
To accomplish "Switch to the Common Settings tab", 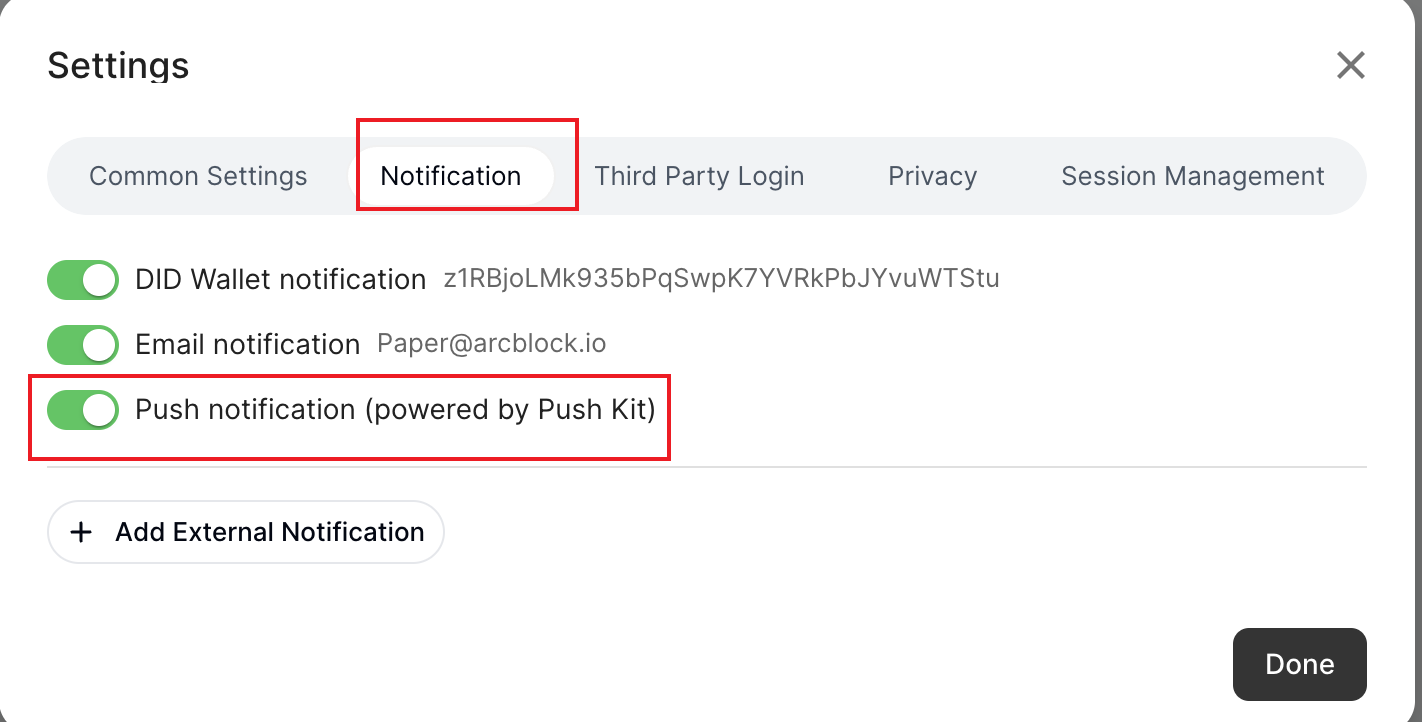I will (198, 176).
